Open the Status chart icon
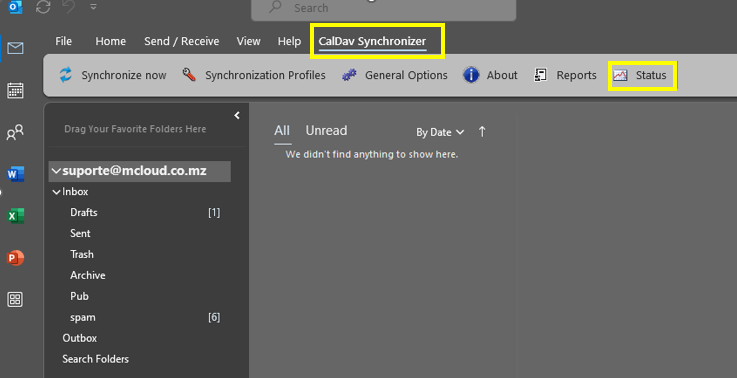This screenshot has width=737, height=378. tap(620, 75)
